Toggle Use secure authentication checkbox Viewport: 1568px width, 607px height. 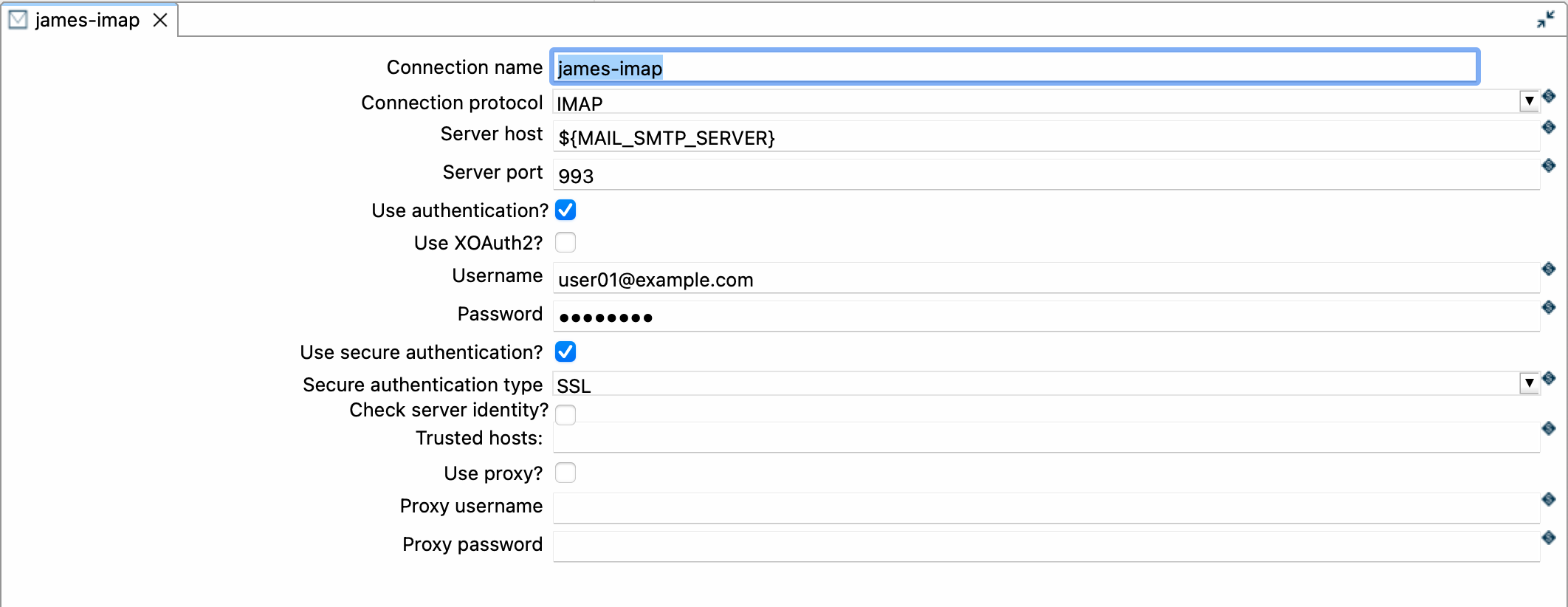pyautogui.click(x=565, y=352)
